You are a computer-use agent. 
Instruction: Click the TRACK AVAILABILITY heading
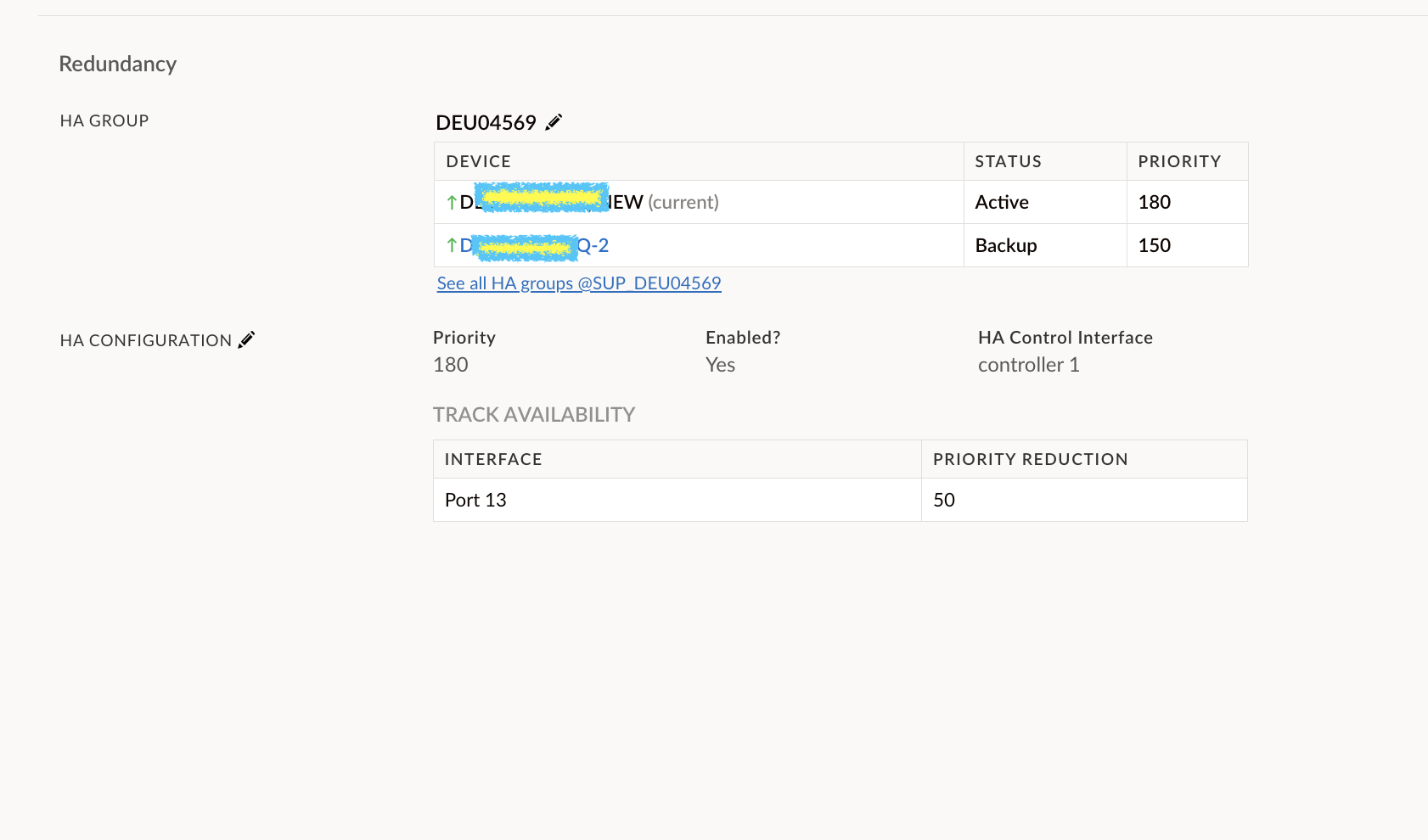coord(534,415)
